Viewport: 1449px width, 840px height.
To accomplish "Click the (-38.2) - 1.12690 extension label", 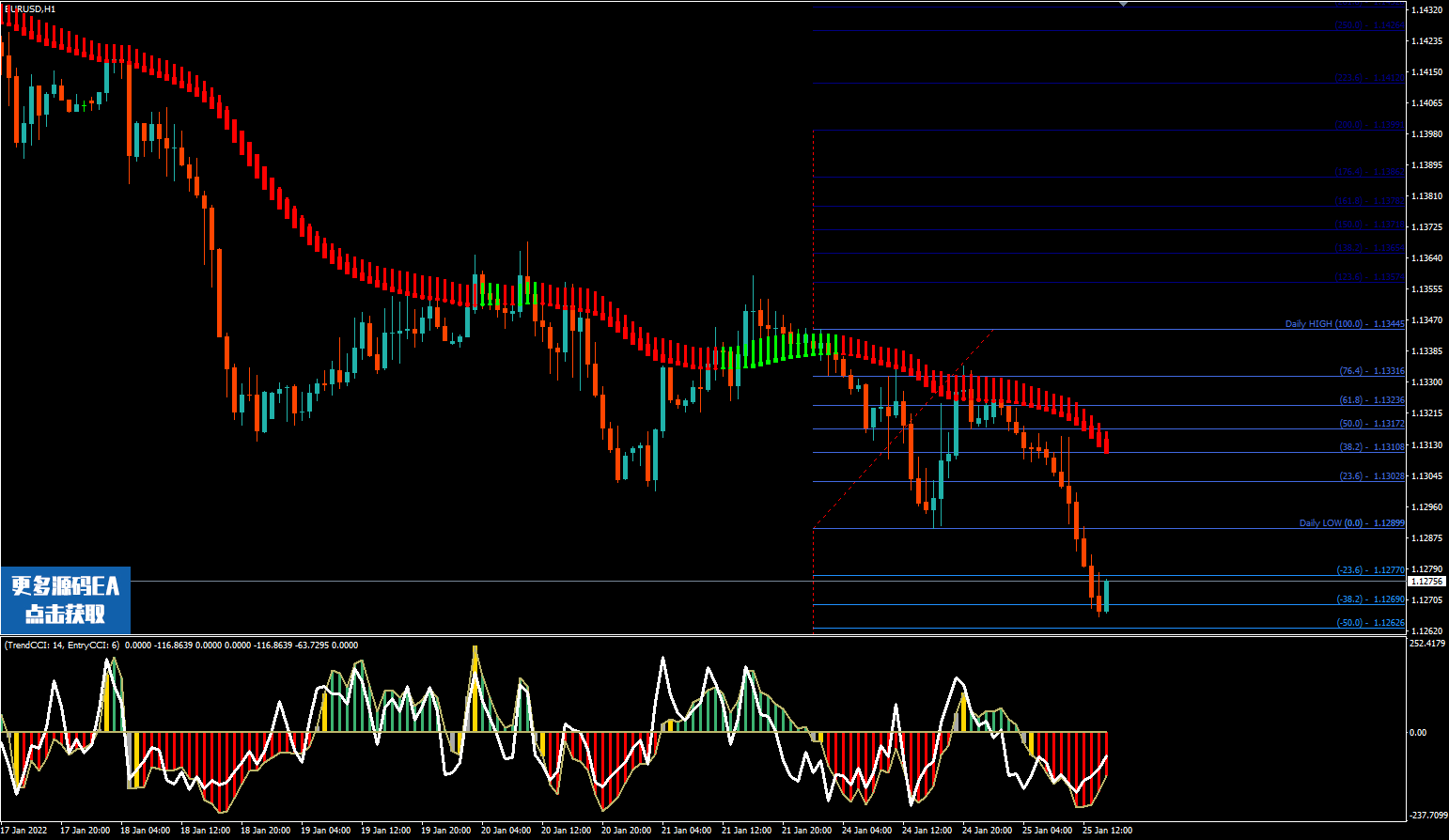I will [x=1370, y=599].
